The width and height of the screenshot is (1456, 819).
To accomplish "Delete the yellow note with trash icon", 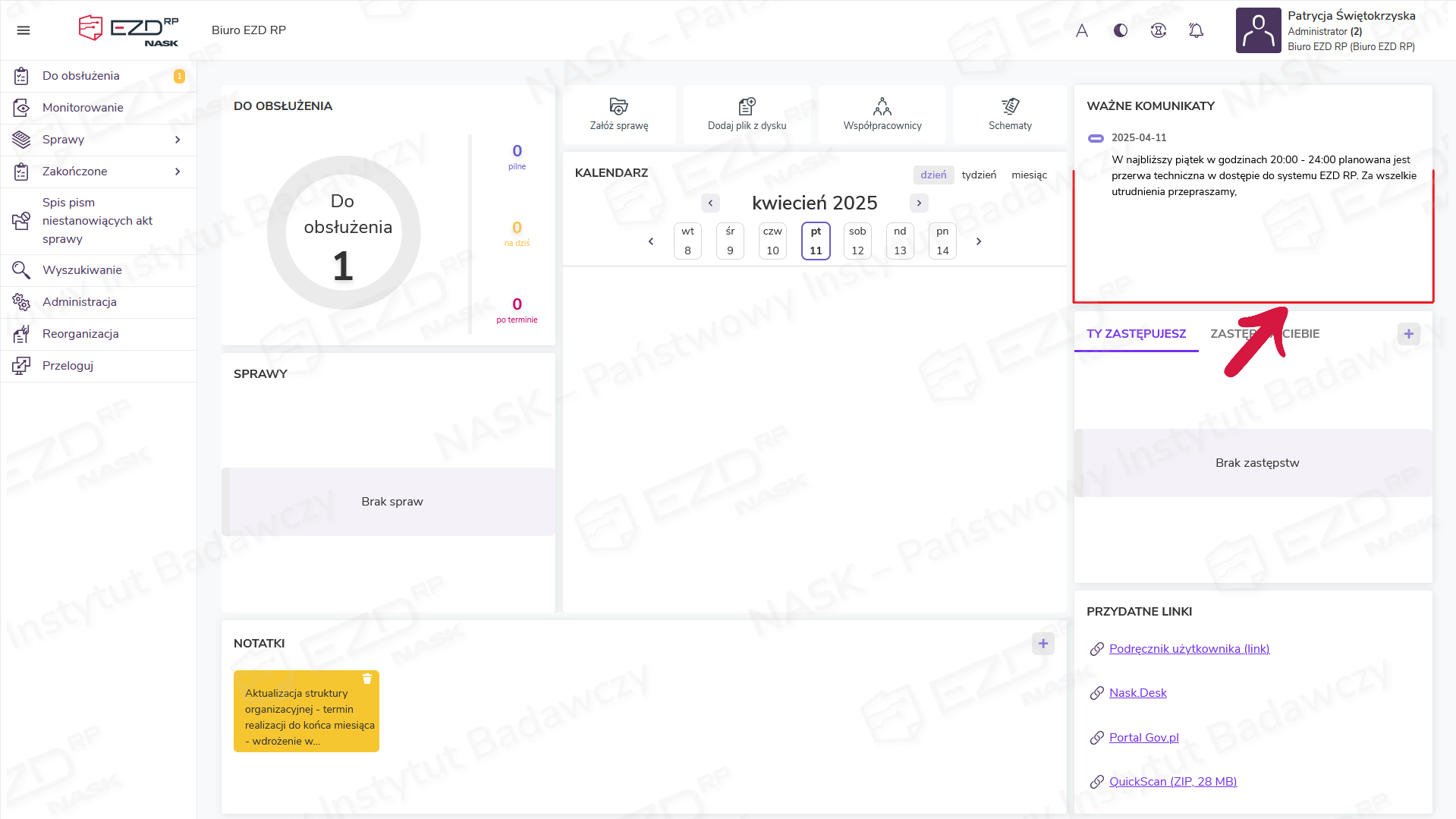I will point(367,679).
